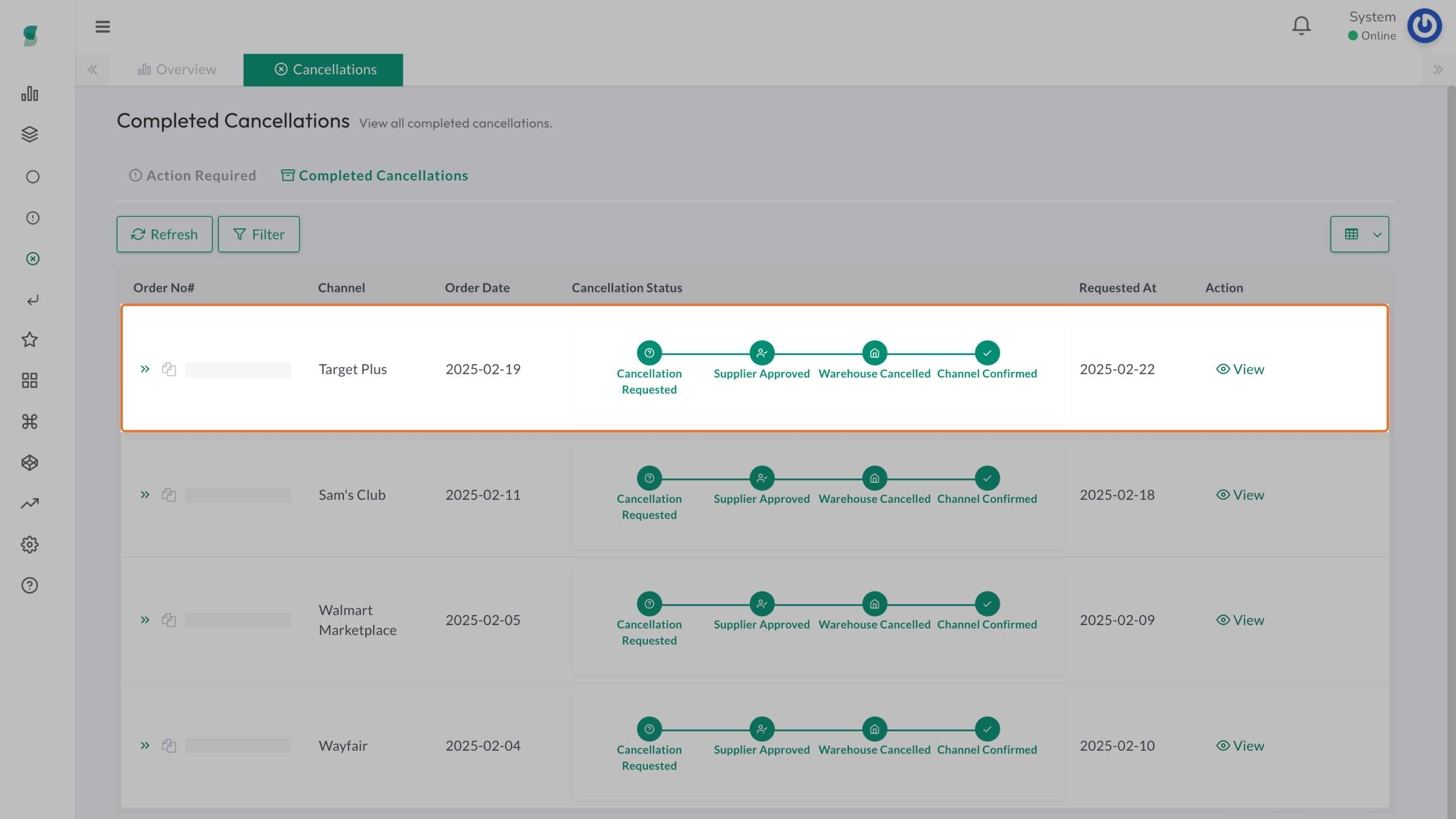
Task: Open sidebar star icon
Action: (30, 340)
